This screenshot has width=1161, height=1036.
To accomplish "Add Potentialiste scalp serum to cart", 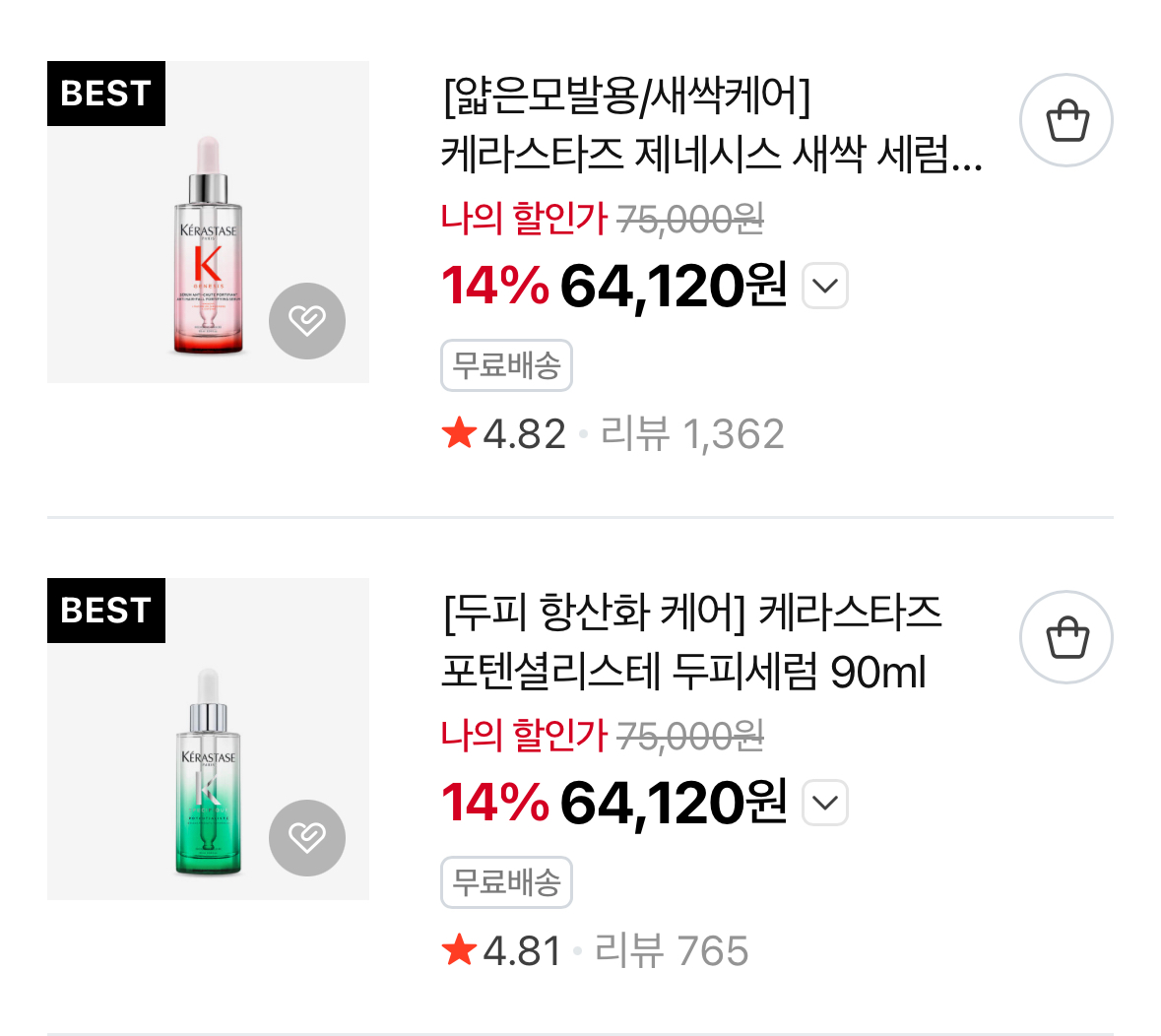I will (1066, 637).
